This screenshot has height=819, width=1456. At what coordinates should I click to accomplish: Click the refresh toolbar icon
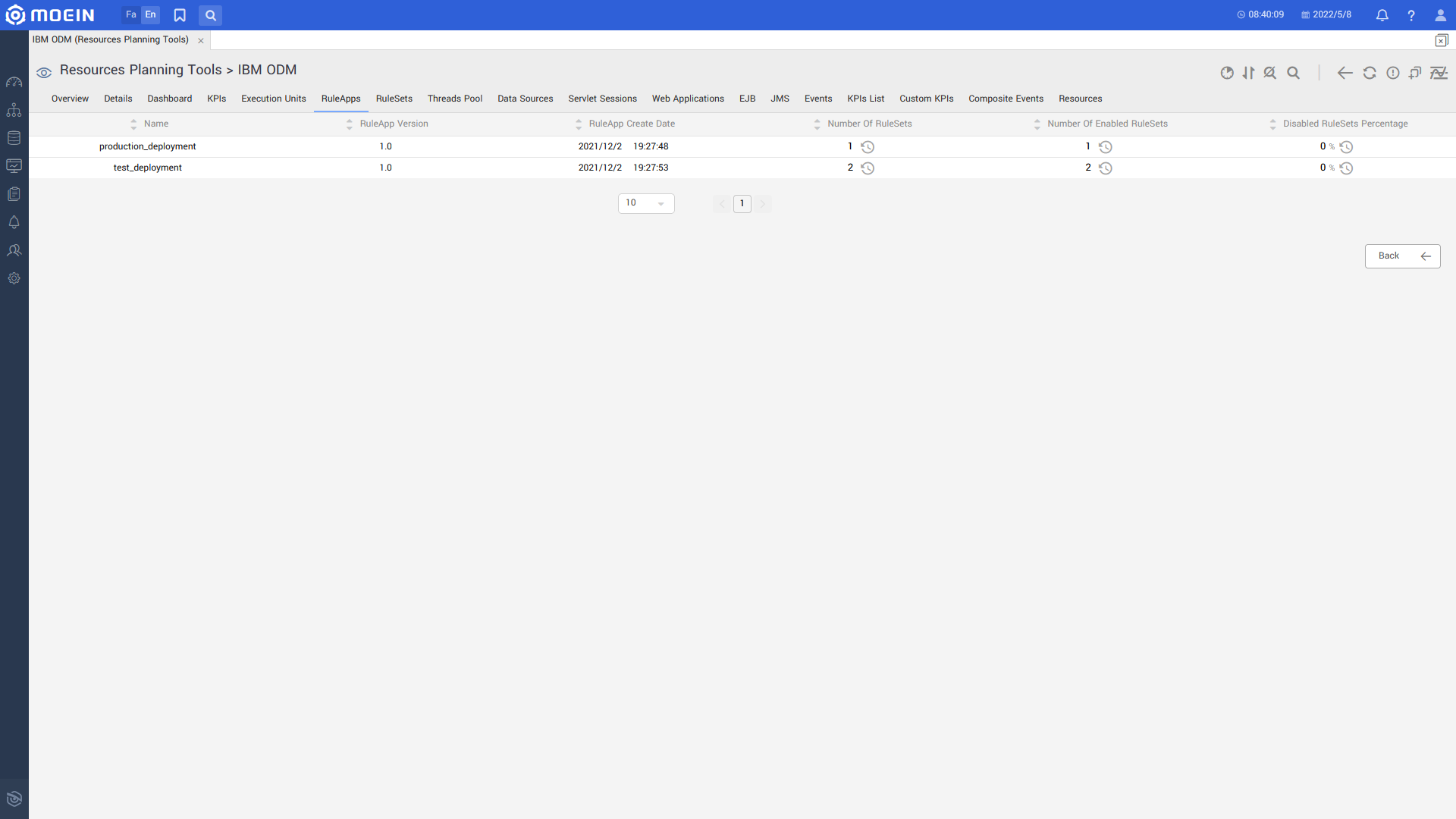click(x=1370, y=73)
